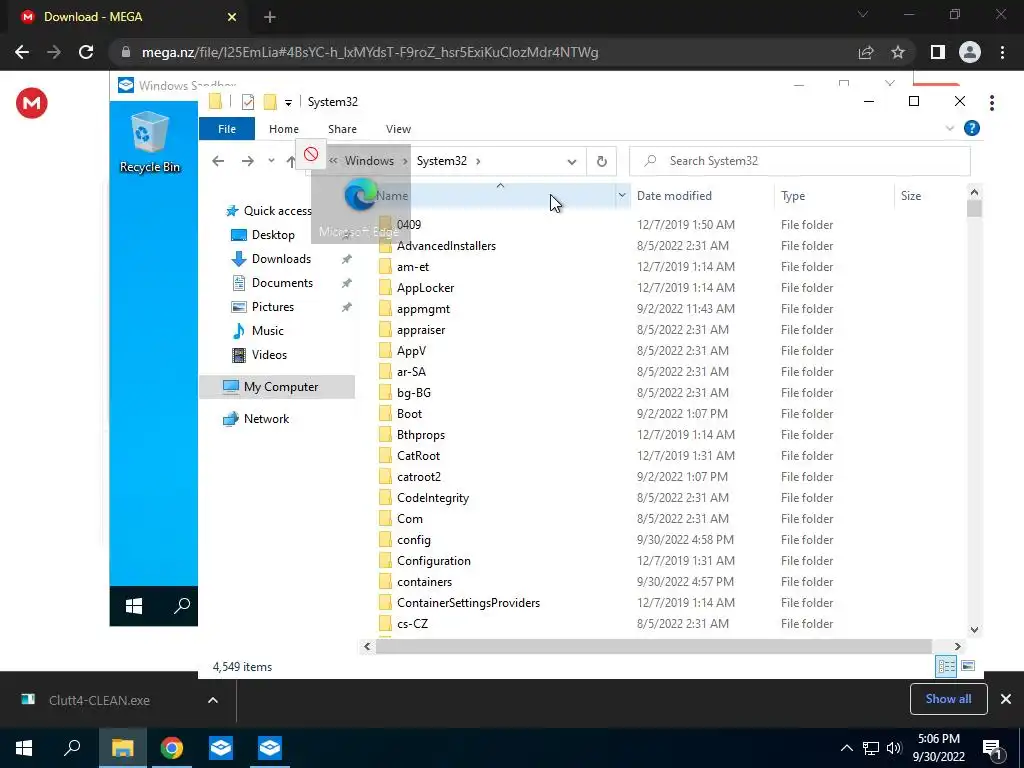Bookmark this page with star icon
This screenshot has width=1024, height=768.
point(898,52)
